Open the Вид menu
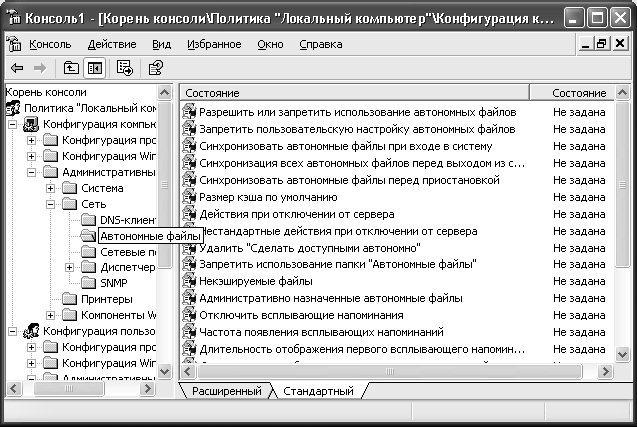Image resolution: width=637 pixels, height=427 pixels. coord(161,44)
